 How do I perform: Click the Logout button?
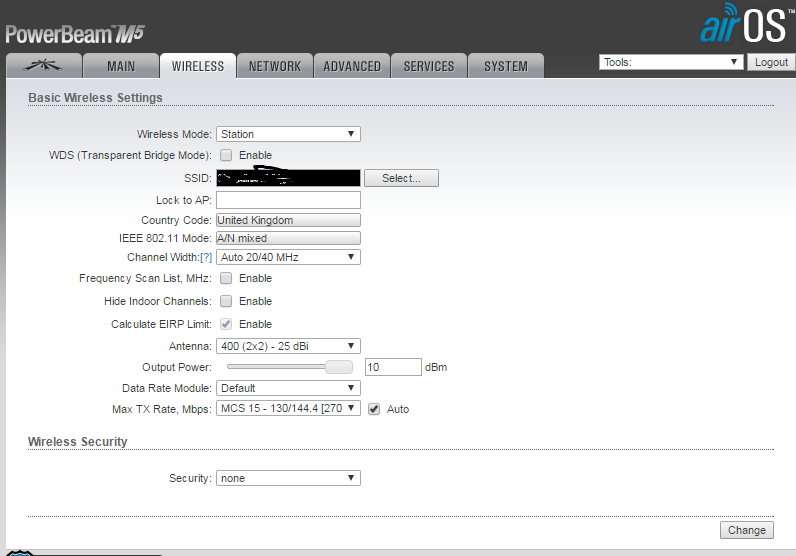771,62
